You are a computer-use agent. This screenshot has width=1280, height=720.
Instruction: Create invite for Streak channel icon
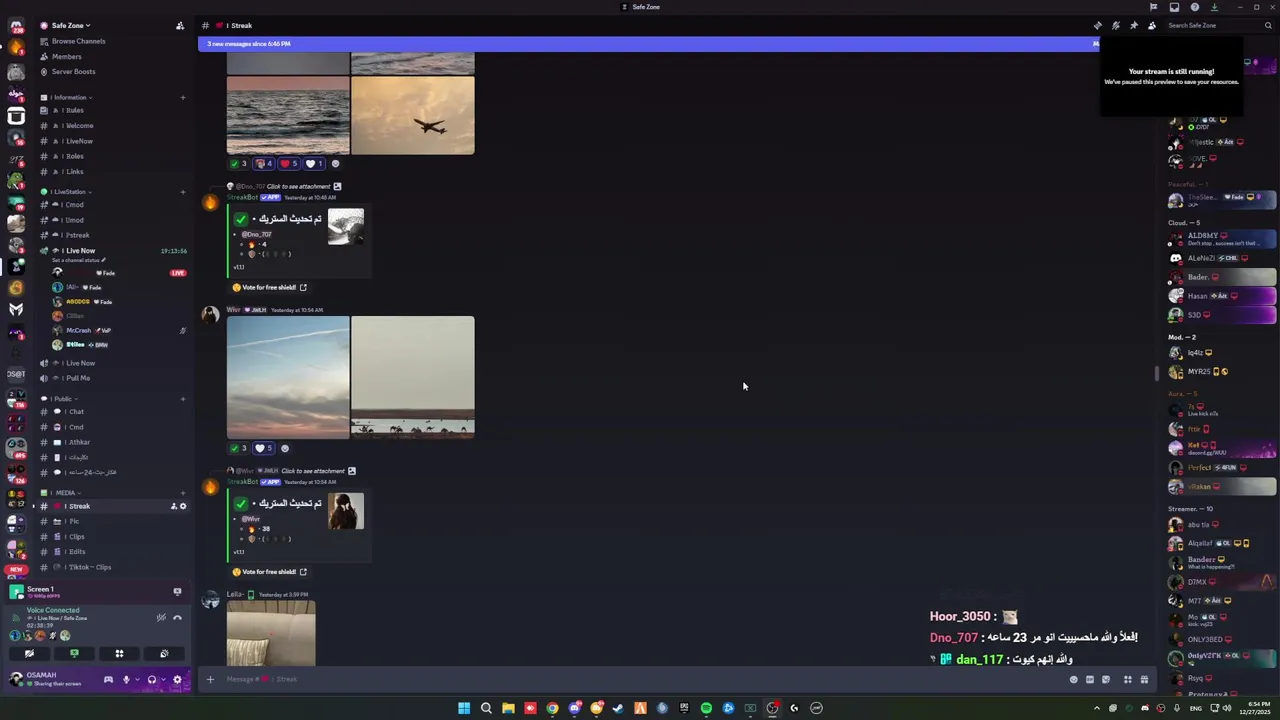(173, 506)
